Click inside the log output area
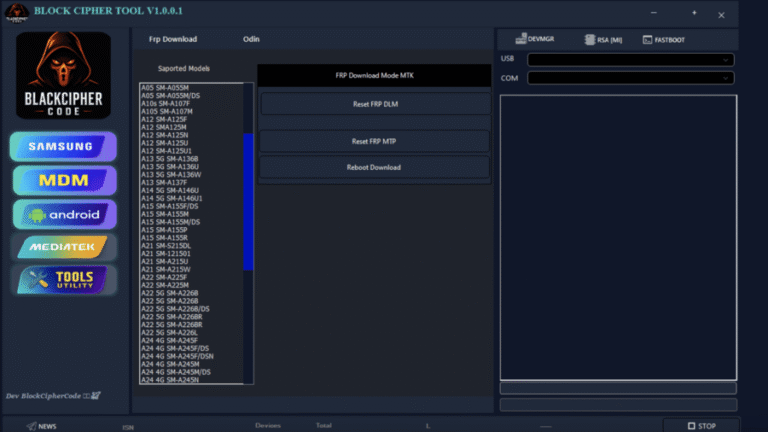 pyautogui.click(x=618, y=238)
